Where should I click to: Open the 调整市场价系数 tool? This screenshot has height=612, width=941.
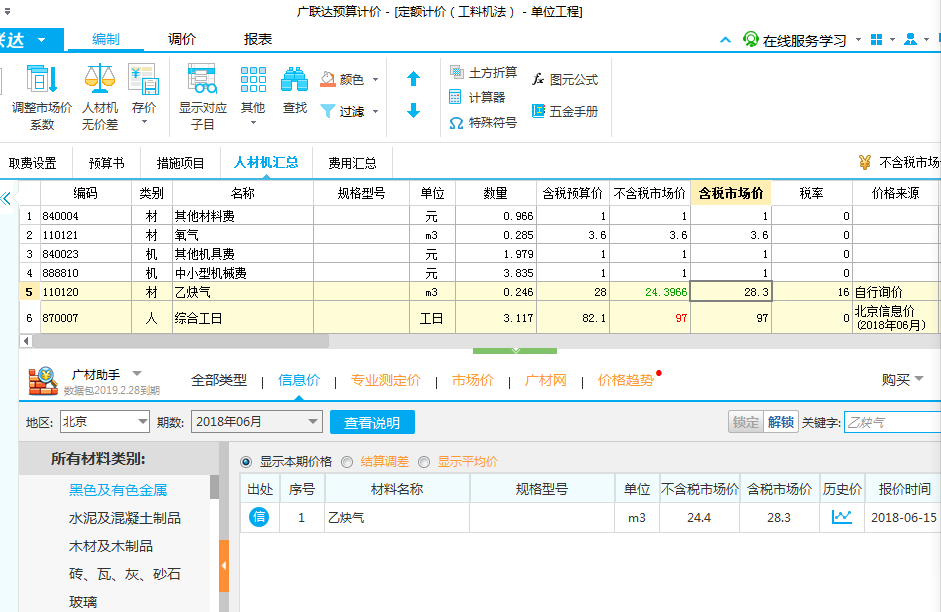click(x=42, y=98)
